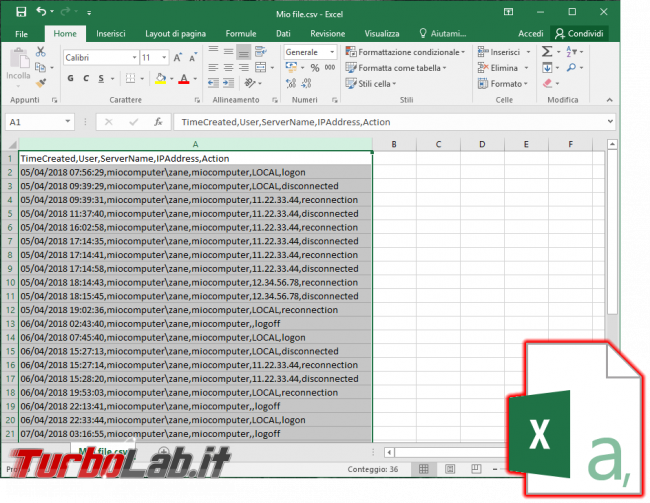Wrap text in cell icon
This screenshot has width=650, height=503.
coord(260,52)
